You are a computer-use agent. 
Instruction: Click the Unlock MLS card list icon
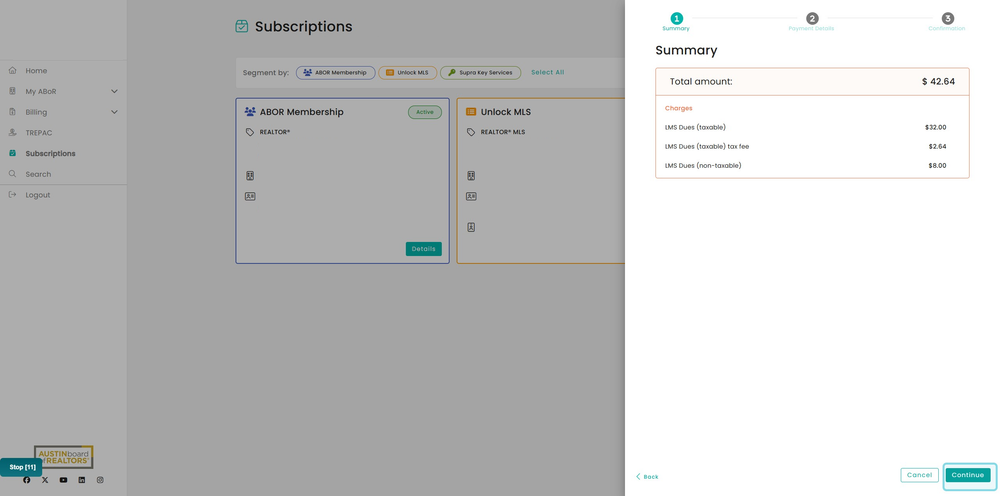(471, 112)
